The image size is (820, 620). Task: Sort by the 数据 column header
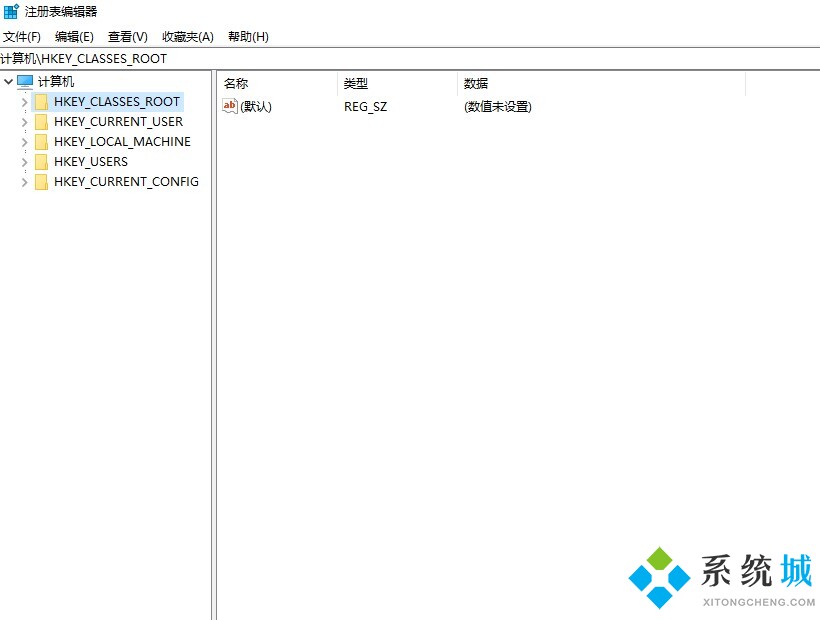pyautogui.click(x=601, y=84)
